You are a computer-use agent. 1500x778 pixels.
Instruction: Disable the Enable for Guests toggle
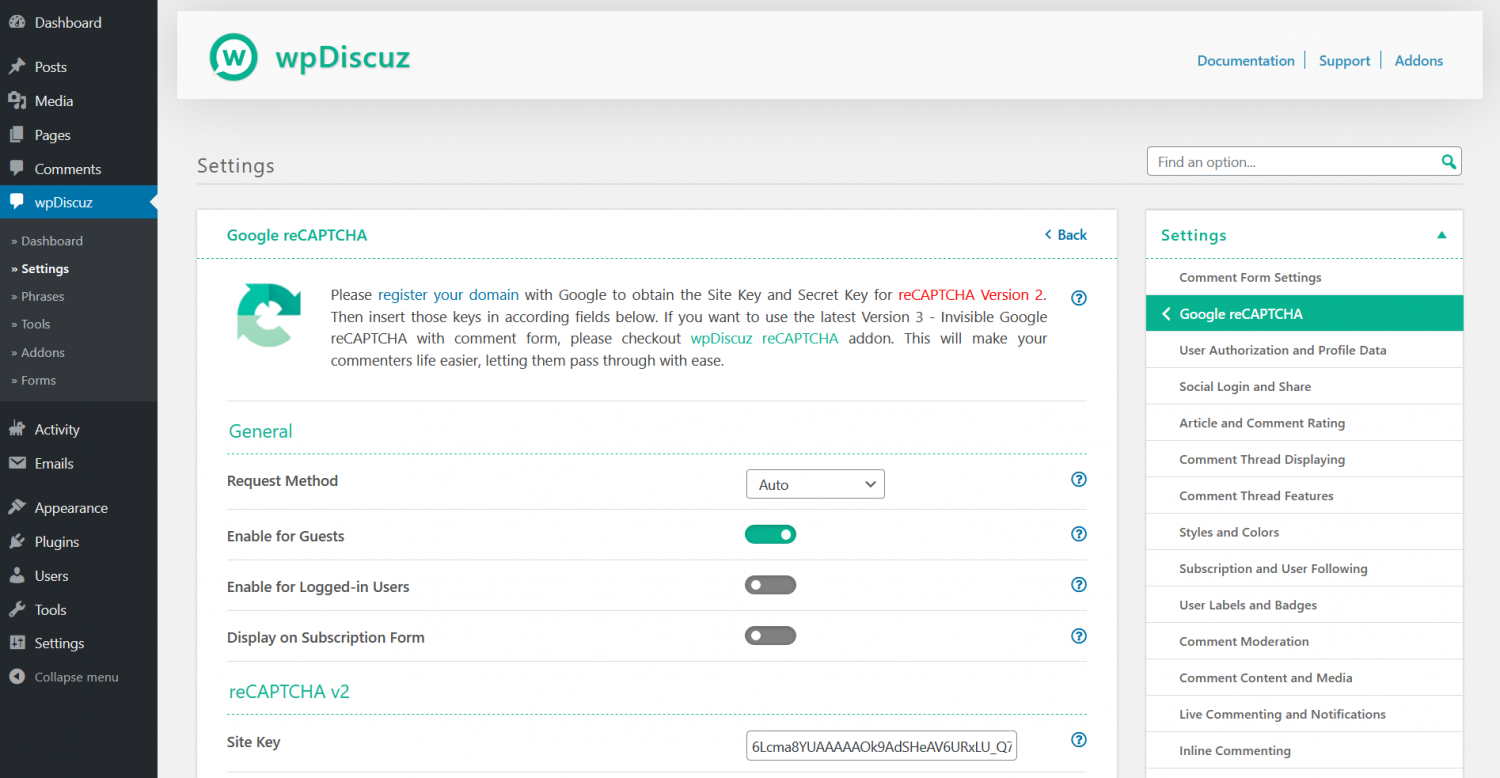click(770, 534)
